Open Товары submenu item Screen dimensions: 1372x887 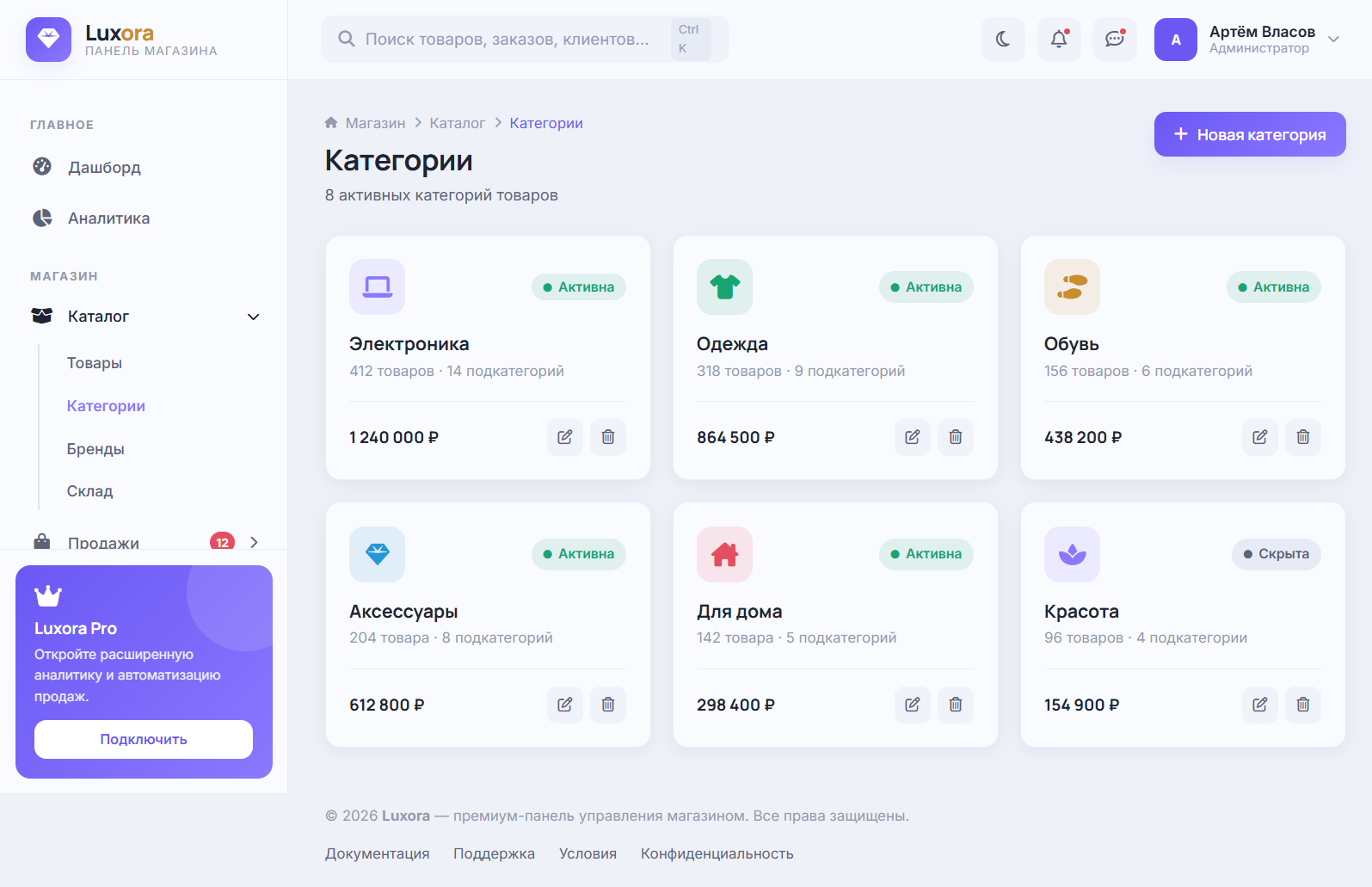tap(95, 363)
